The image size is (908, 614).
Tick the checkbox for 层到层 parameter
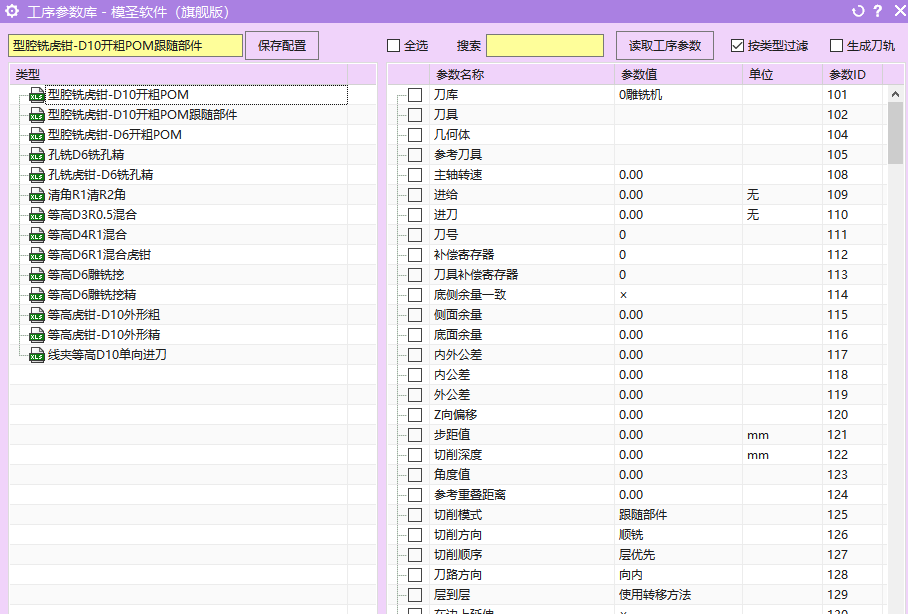(415, 594)
